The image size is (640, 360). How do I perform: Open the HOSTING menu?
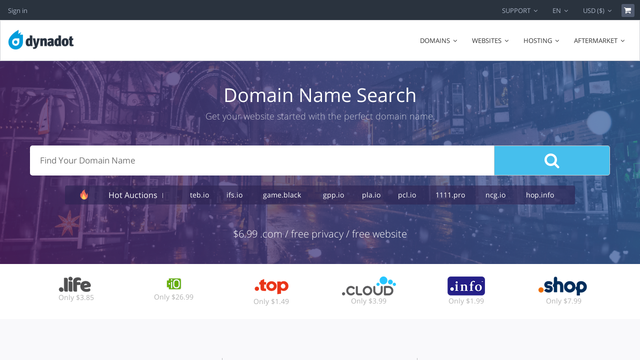(541, 41)
